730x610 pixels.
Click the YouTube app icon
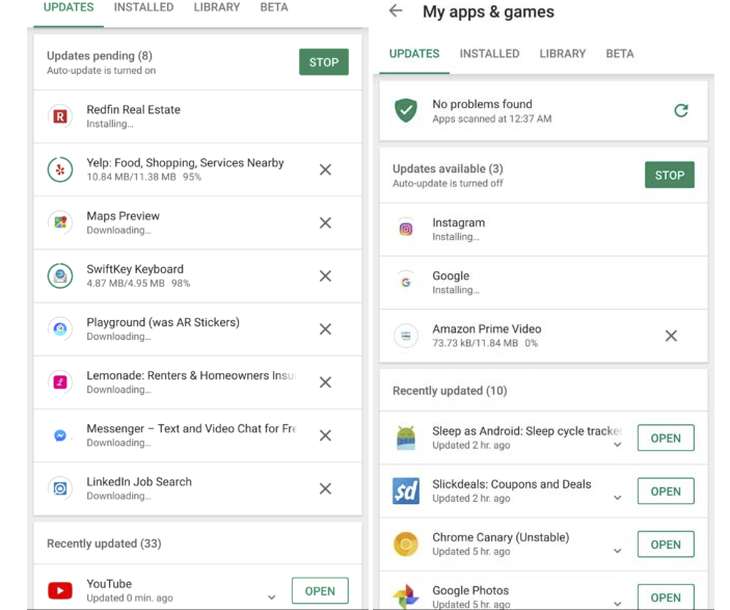point(60,590)
